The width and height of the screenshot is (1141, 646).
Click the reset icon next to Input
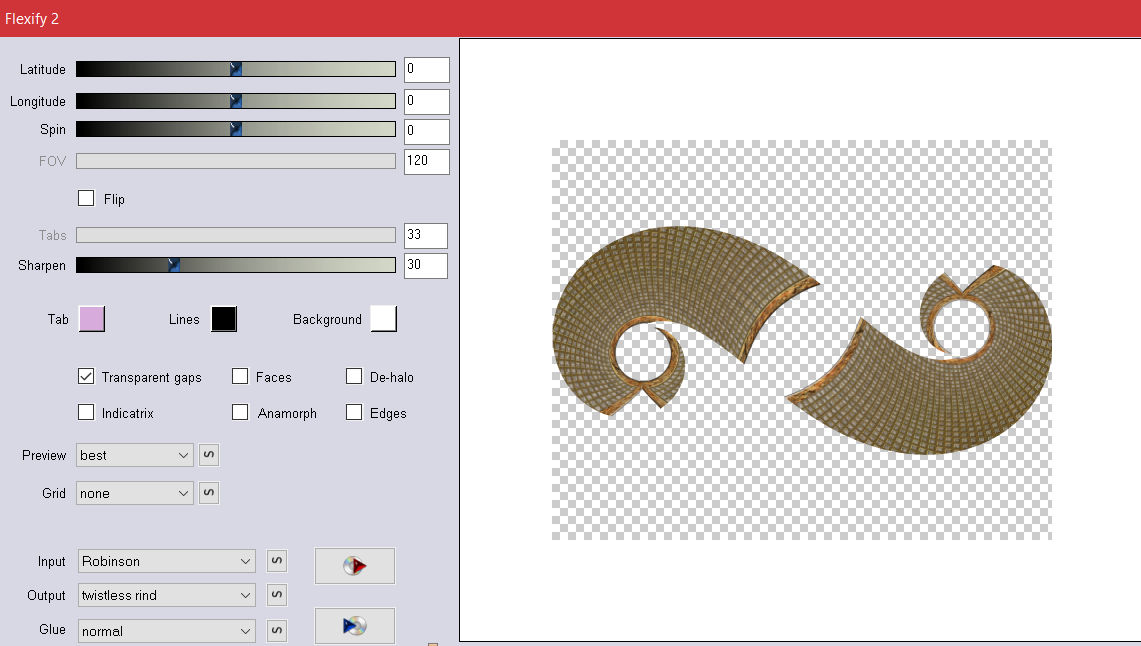tap(277, 561)
